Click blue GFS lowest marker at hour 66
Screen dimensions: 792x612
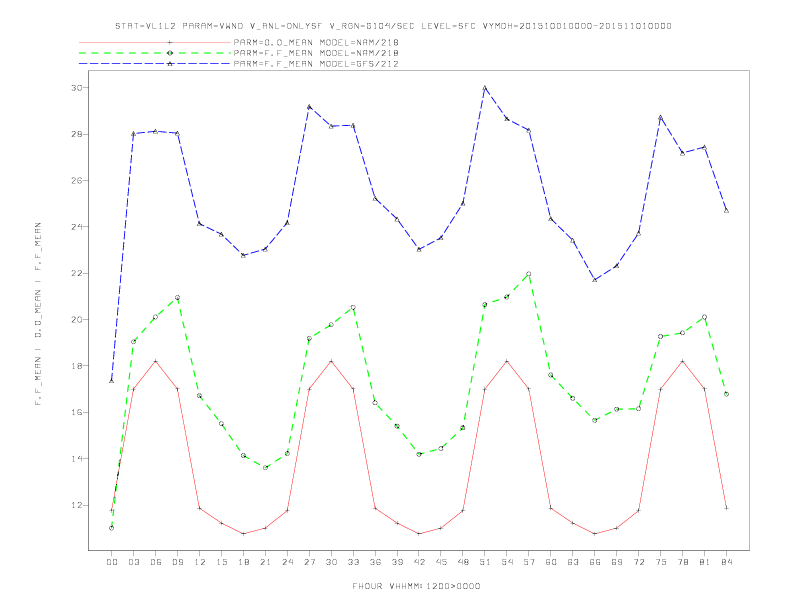coord(595,280)
